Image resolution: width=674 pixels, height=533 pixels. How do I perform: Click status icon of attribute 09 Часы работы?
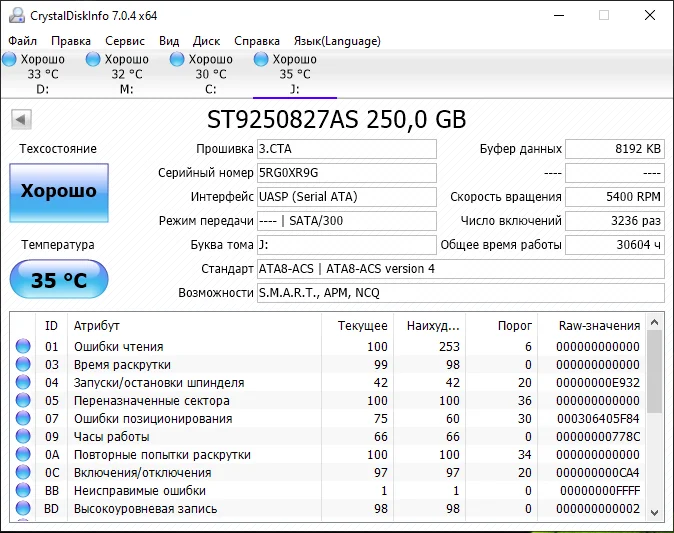click(23, 436)
